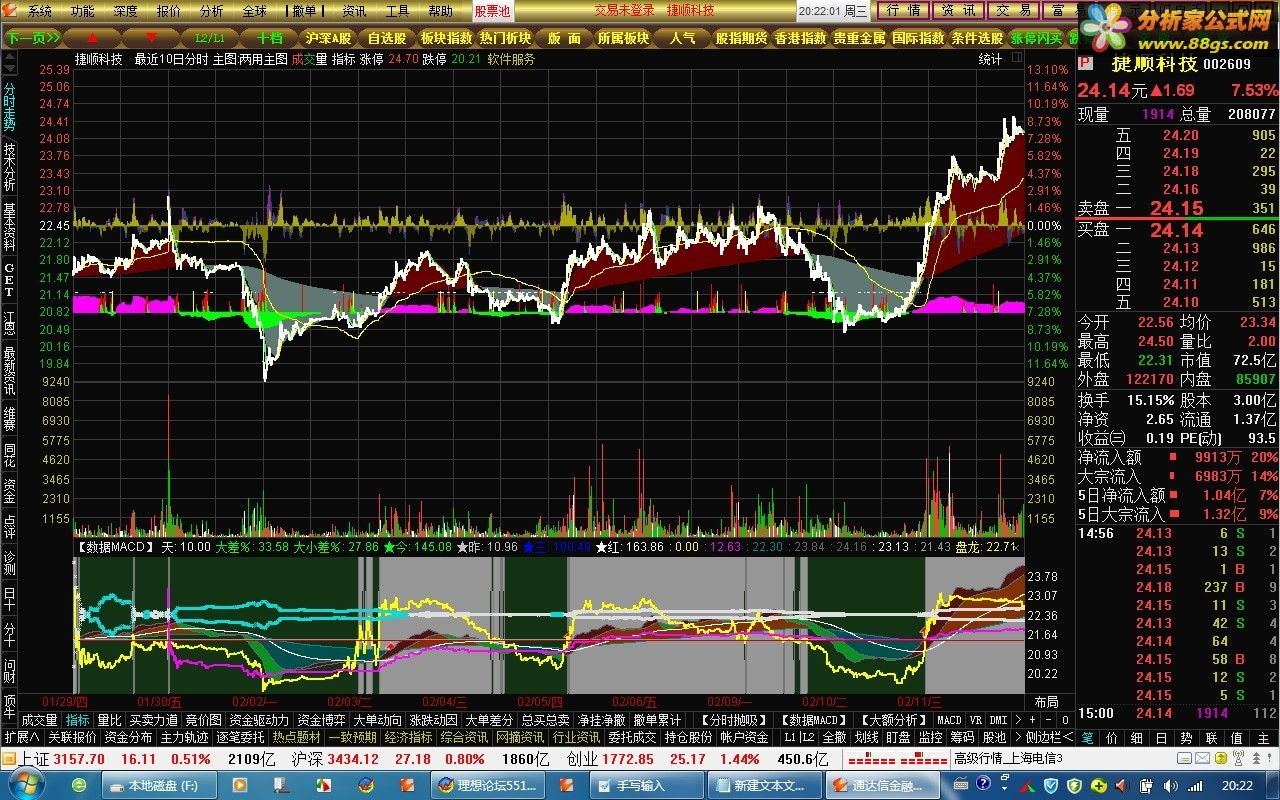Click the 02/05/四 date marker on timeline
The width and height of the screenshot is (1280, 800).
click(x=540, y=702)
